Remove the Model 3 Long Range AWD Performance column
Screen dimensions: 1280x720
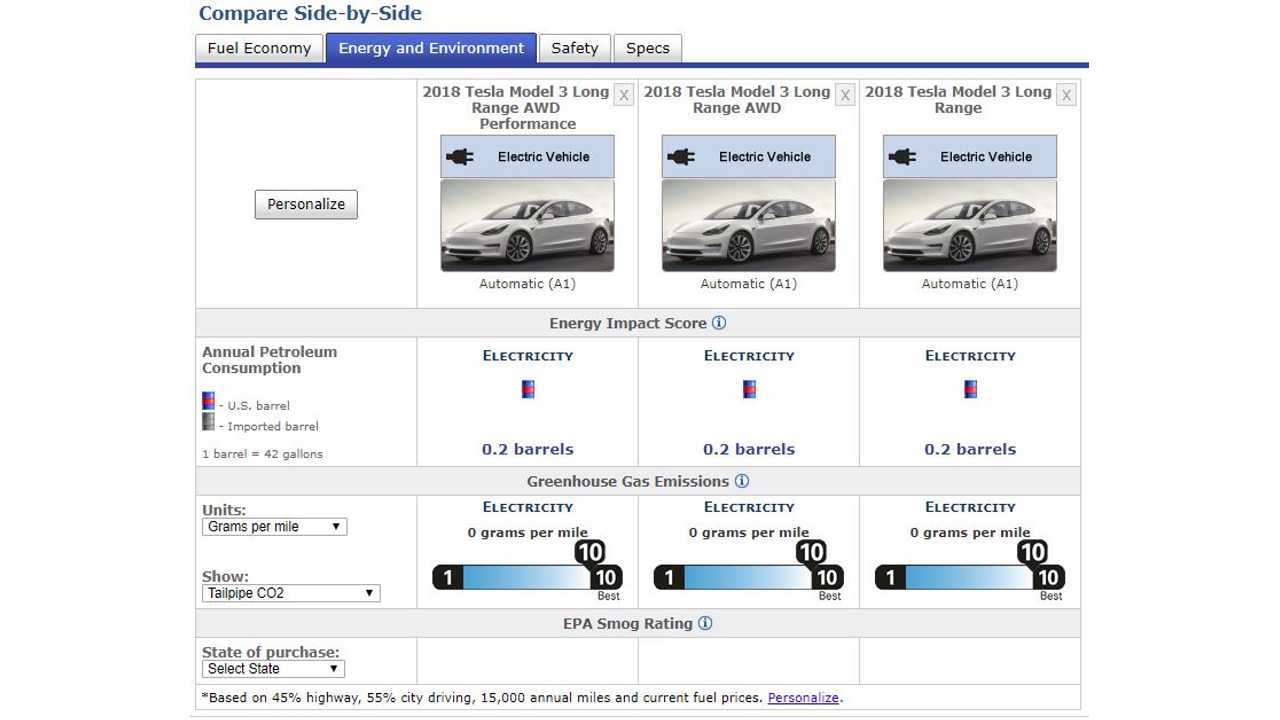[624, 95]
